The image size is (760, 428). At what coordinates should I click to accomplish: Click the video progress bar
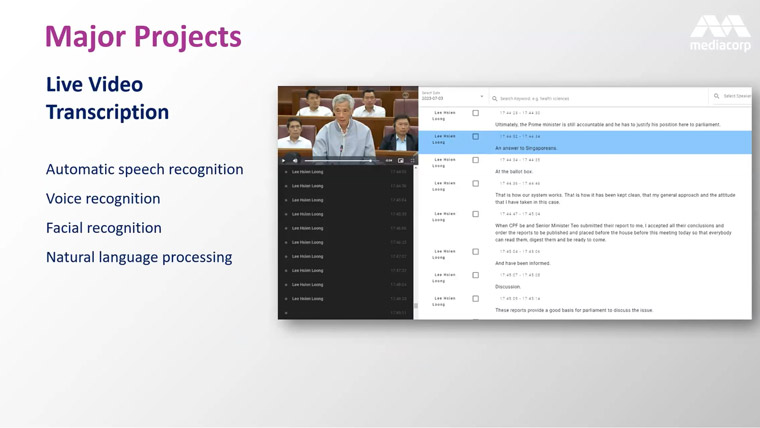point(341,160)
